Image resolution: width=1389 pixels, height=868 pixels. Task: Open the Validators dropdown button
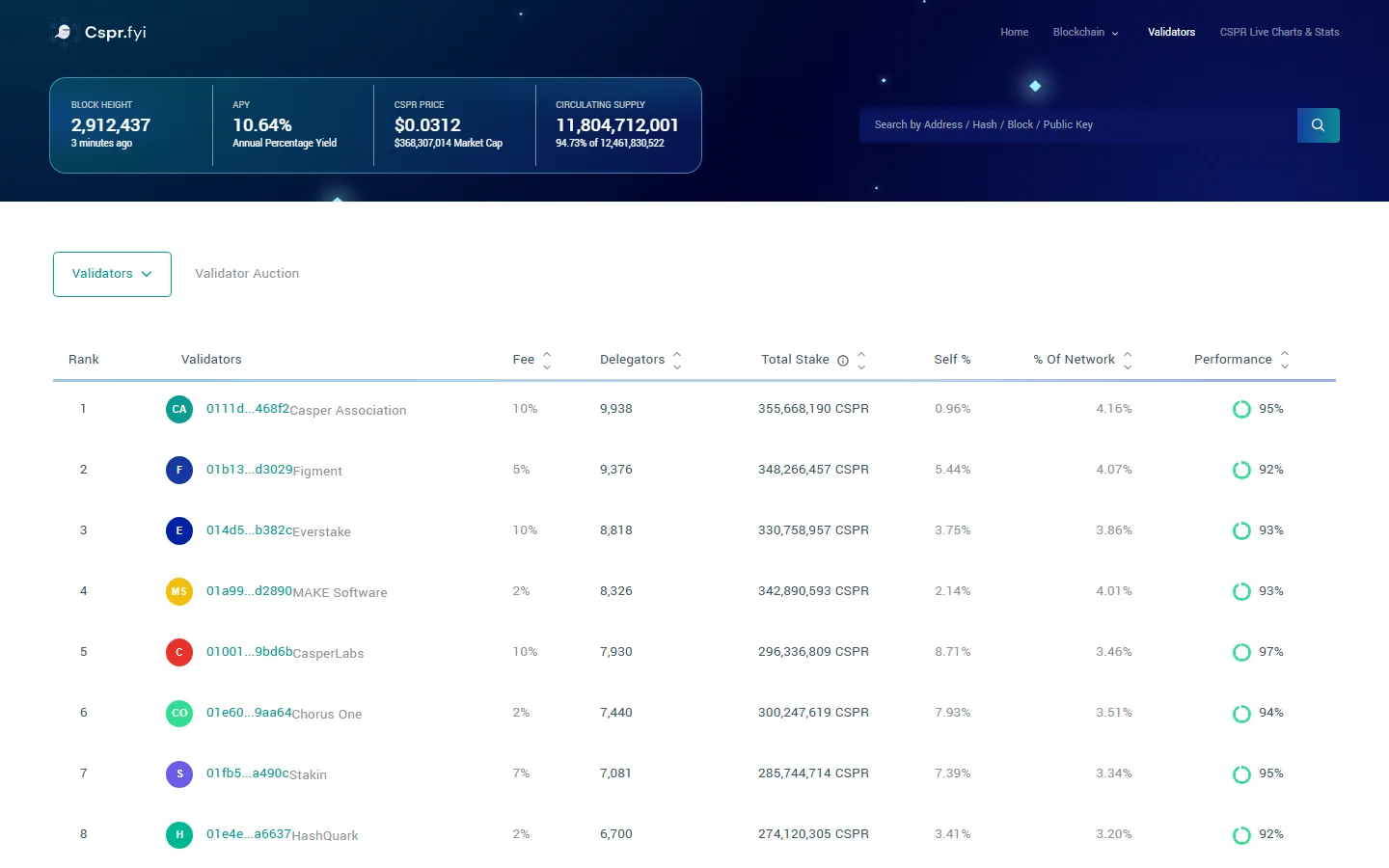pos(112,274)
